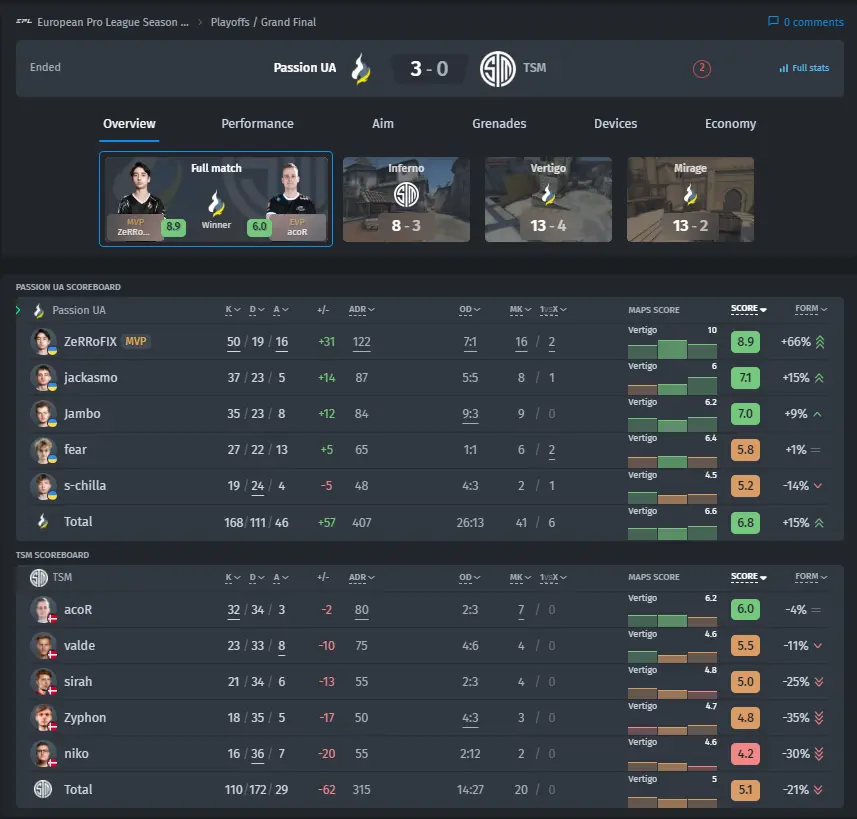Select the Mirage map card

point(690,200)
